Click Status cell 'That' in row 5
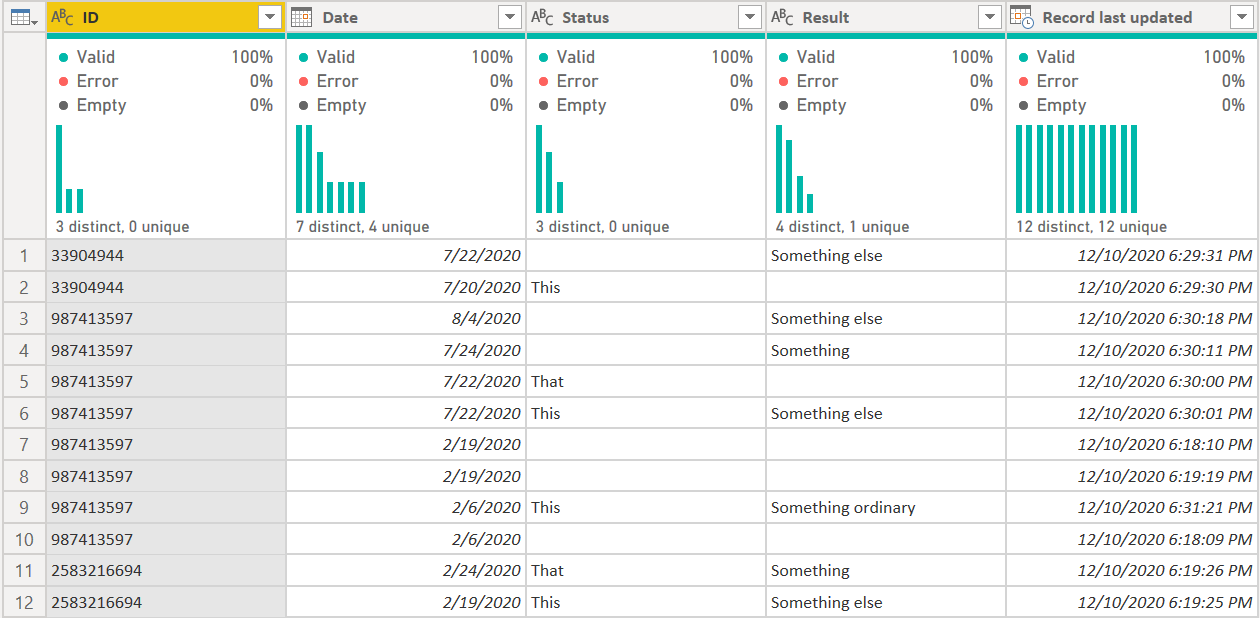This screenshot has width=1260, height=618. 646,381
